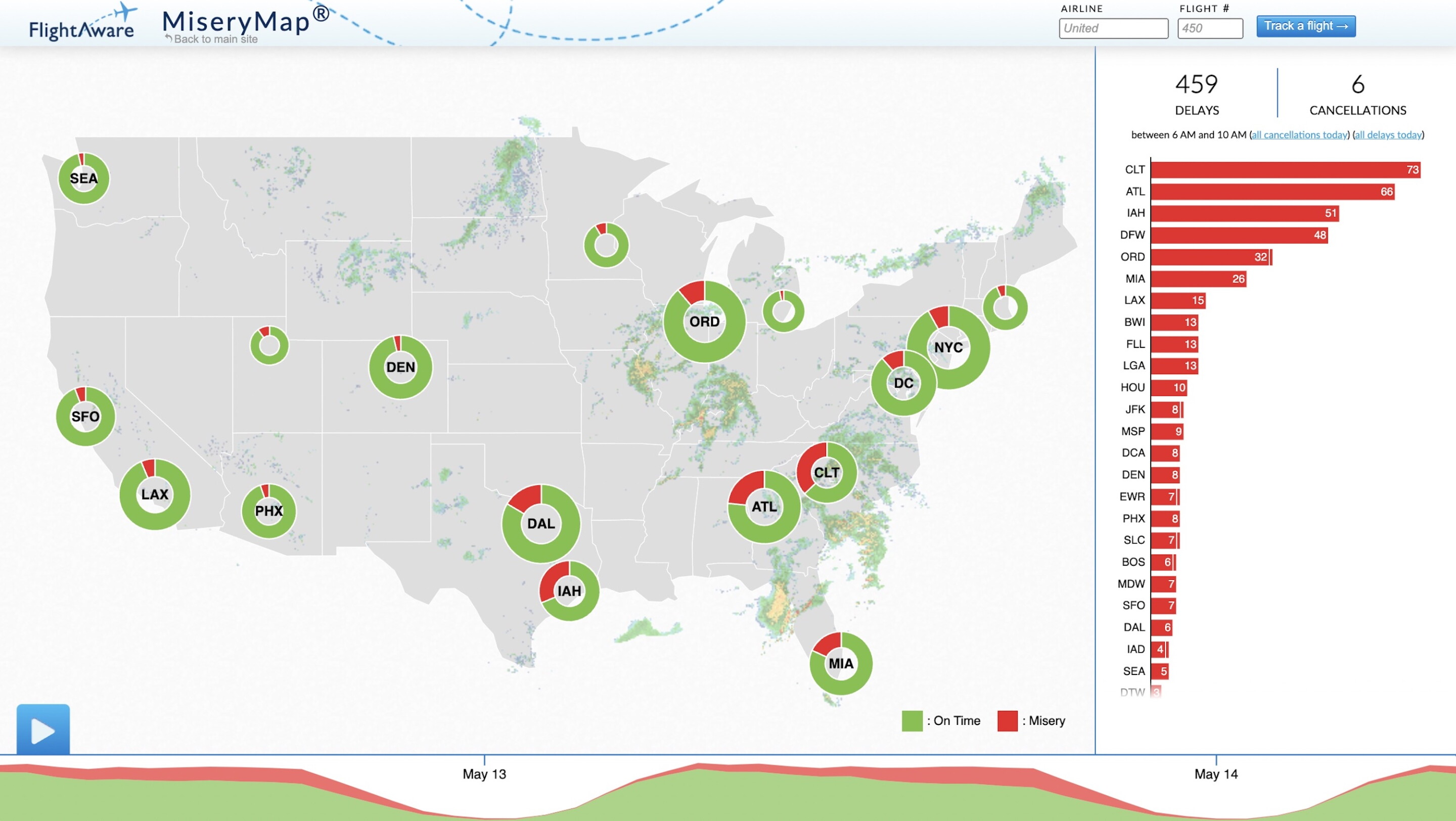This screenshot has width=1456, height=821.
Task: Jump to May 14 on timeline
Action: point(1216,773)
